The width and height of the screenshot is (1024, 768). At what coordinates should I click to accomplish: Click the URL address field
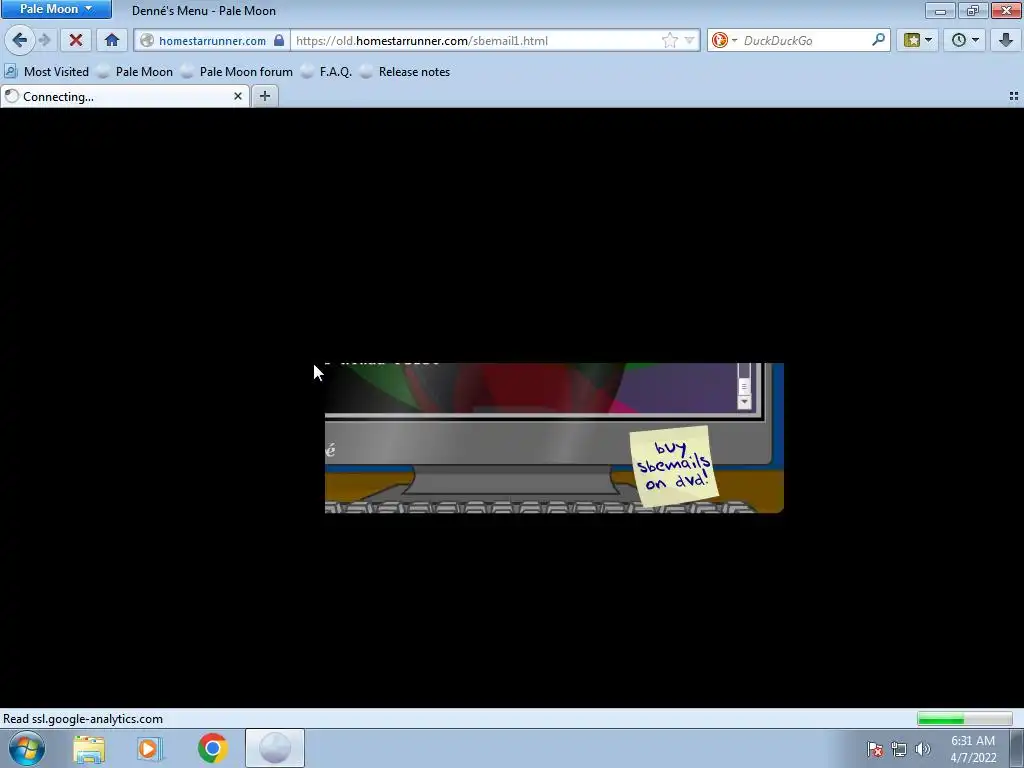tap(475, 40)
